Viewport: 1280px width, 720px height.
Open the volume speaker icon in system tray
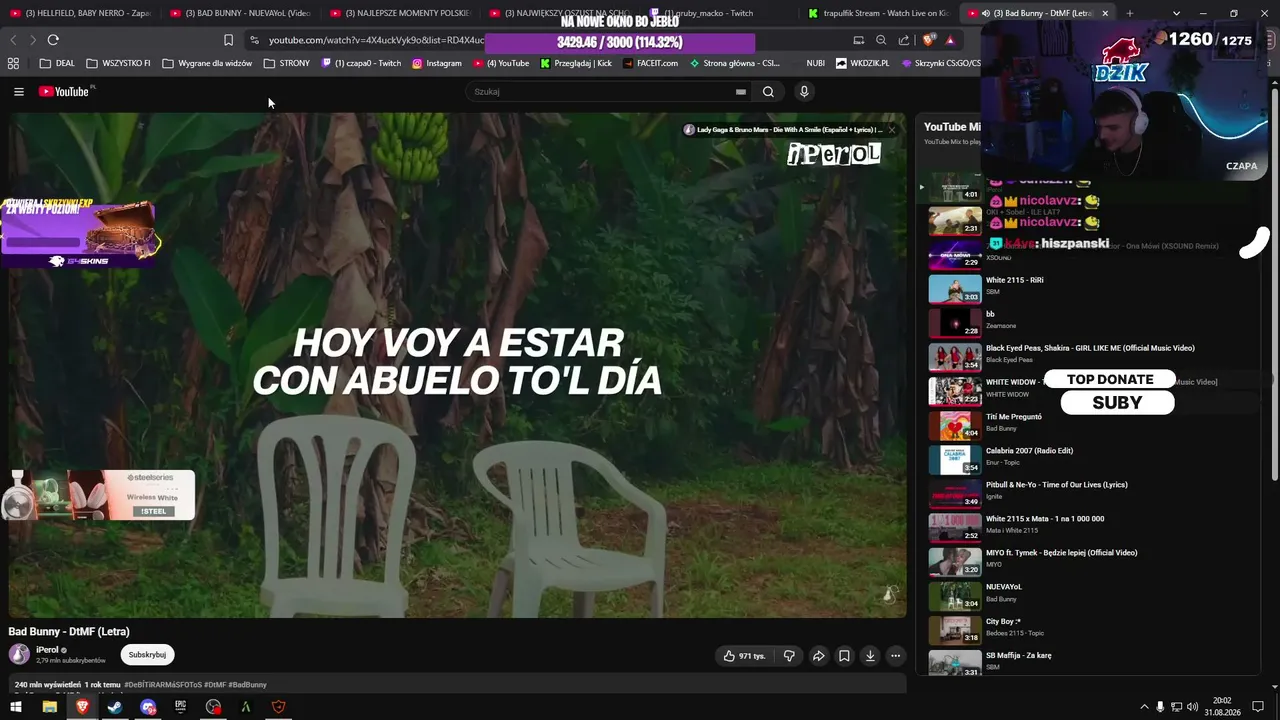point(1192,707)
